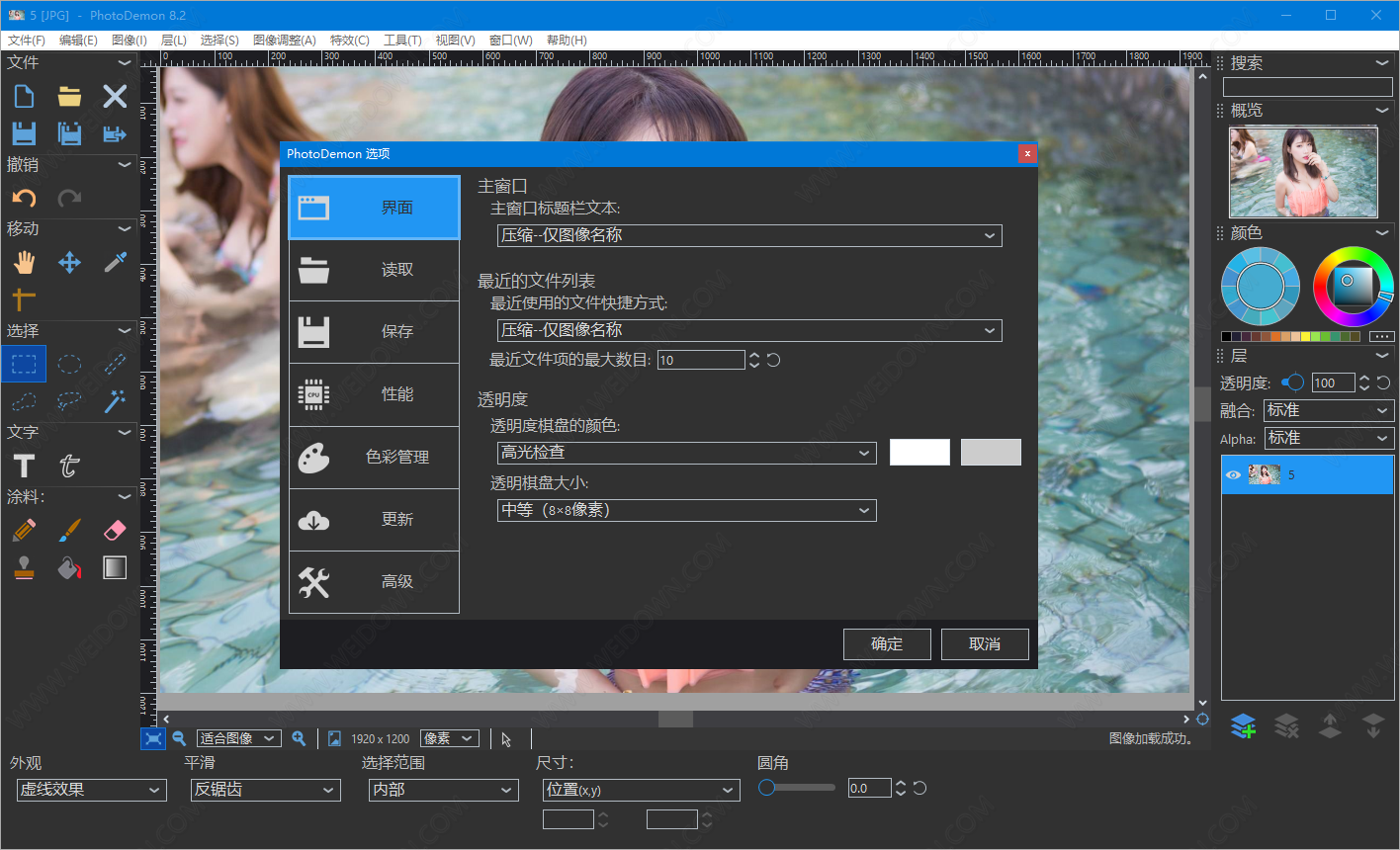This screenshot has width=1400, height=850.
Task: Select the Hand pan tool
Action: point(24,262)
